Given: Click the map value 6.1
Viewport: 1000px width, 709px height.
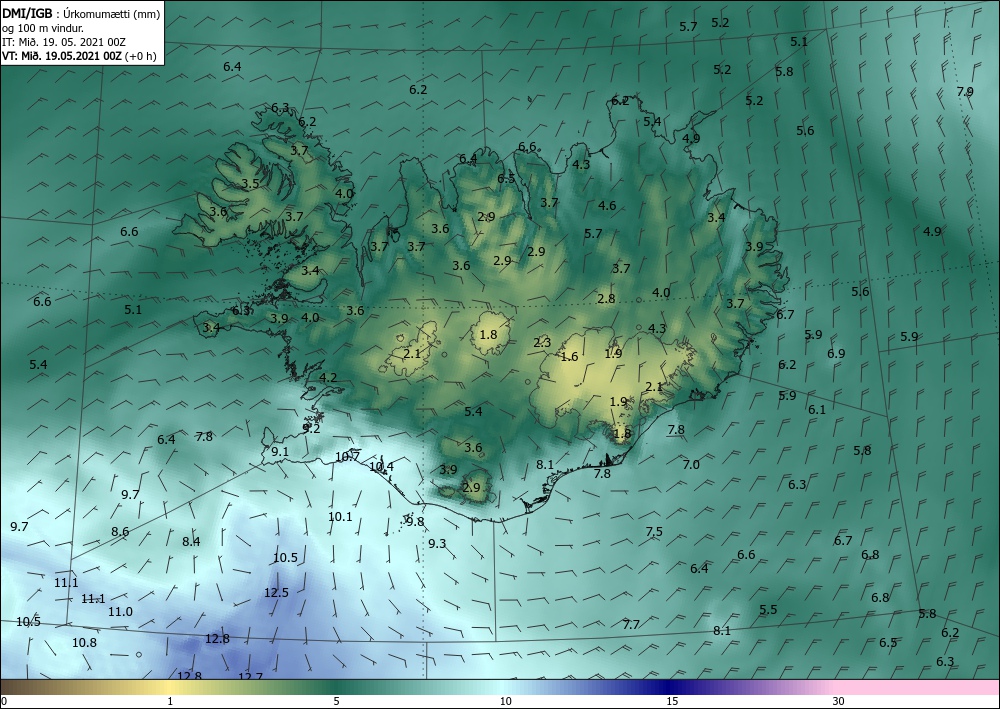Looking at the screenshot, I should [x=817, y=409].
